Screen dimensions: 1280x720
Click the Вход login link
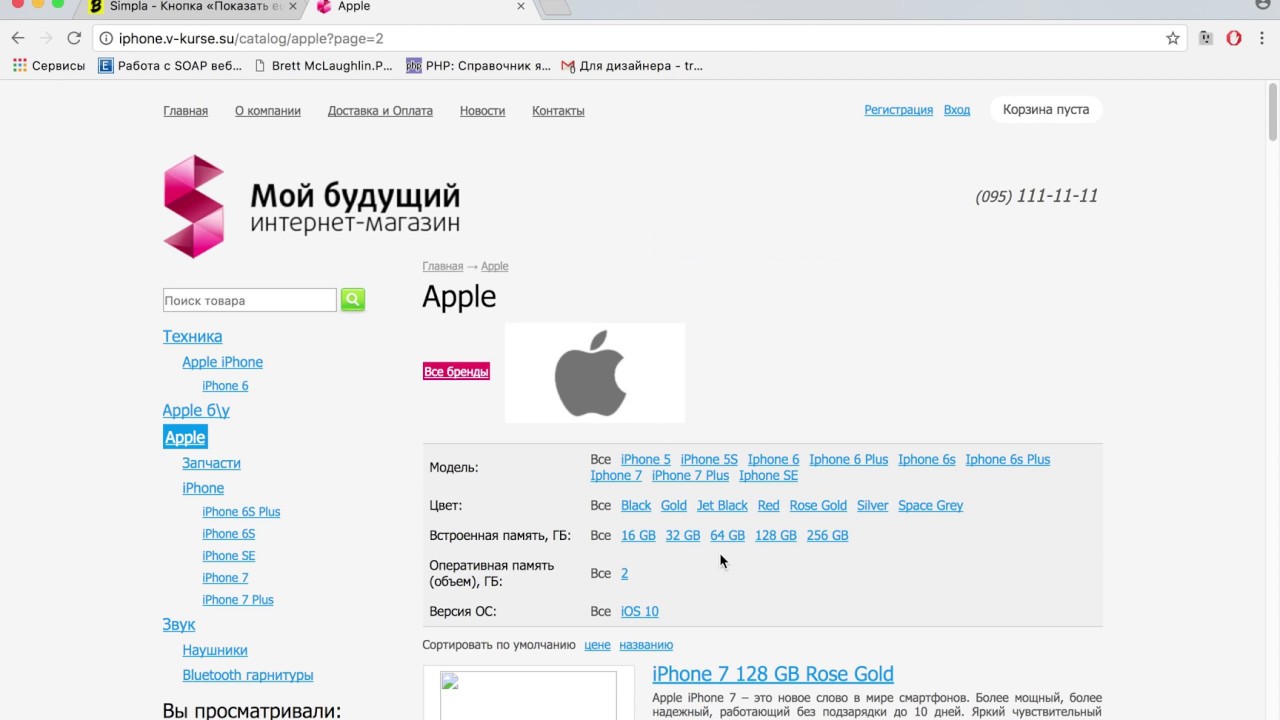[x=957, y=110]
